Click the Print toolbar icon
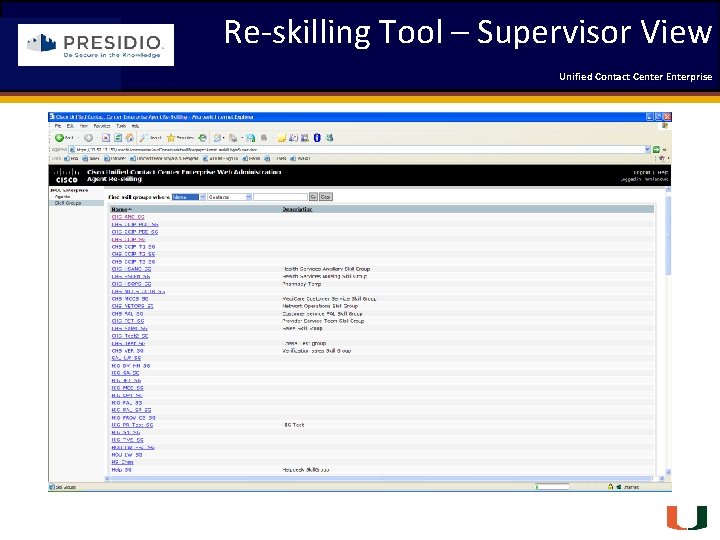This screenshot has height=540, width=720. pos(233,138)
